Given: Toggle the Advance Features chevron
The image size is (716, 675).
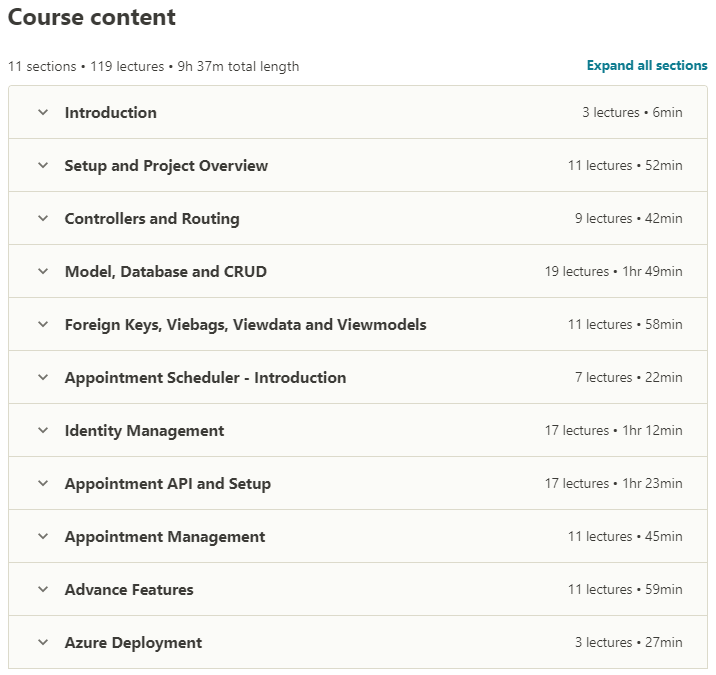Looking at the screenshot, I should (x=43, y=590).
